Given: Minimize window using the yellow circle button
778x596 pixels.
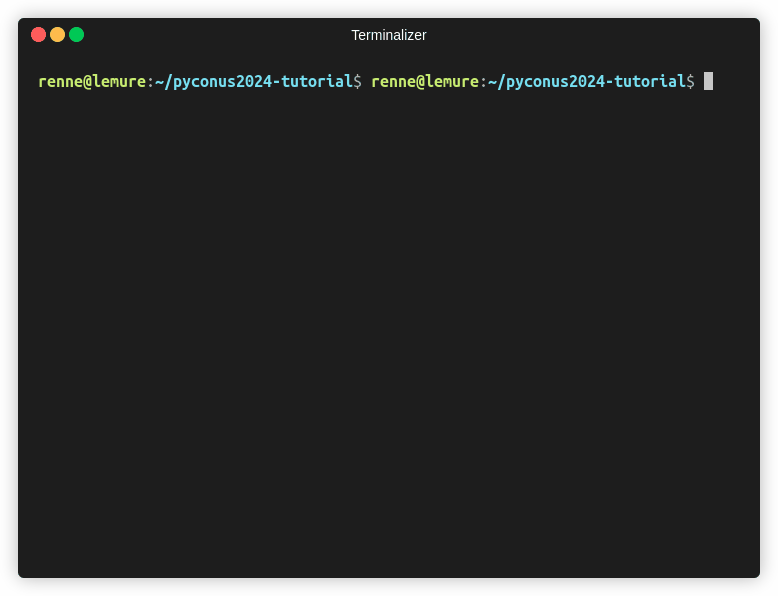Looking at the screenshot, I should tap(58, 35).
